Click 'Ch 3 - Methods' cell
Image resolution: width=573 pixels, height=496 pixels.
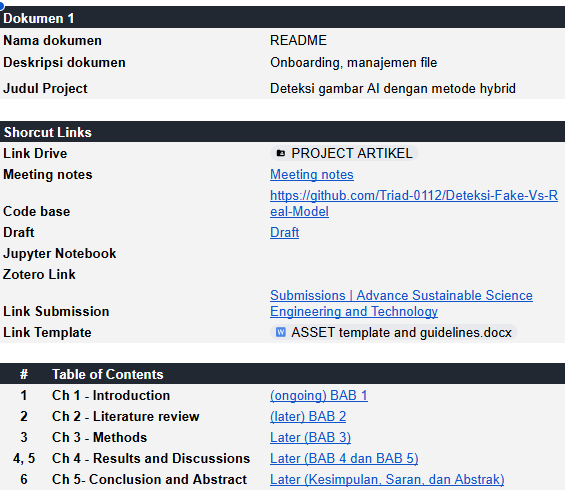click(x=99, y=437)
